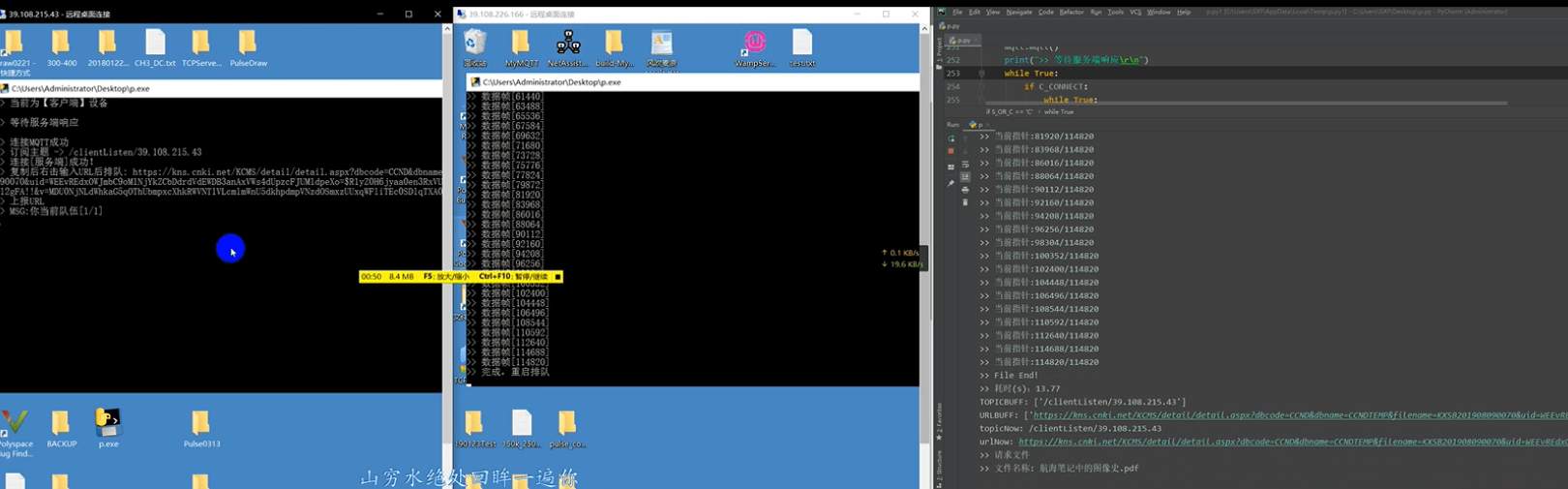This screenshot has width=1568, height=489.
Task: Click the '>> File End!' console line
Action: point(1009,376)
